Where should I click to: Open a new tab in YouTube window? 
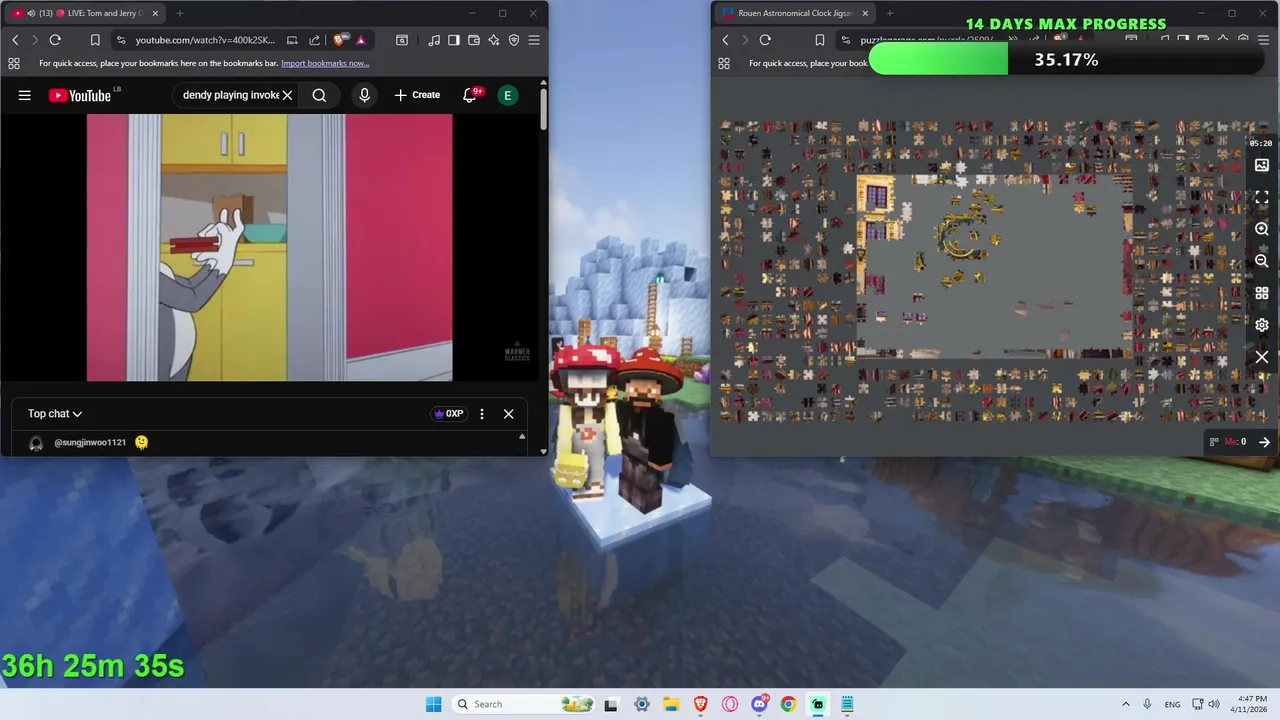180,13
